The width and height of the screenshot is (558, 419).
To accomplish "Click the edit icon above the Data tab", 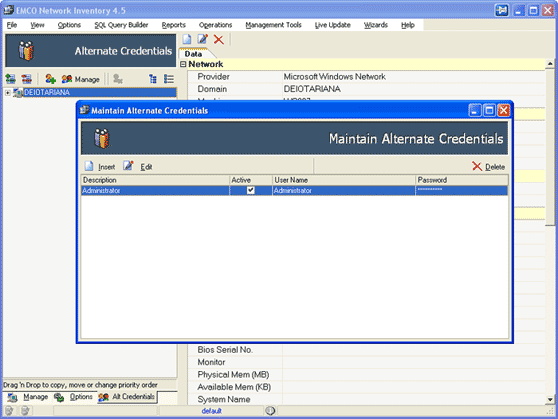I will tap(203, 39).
